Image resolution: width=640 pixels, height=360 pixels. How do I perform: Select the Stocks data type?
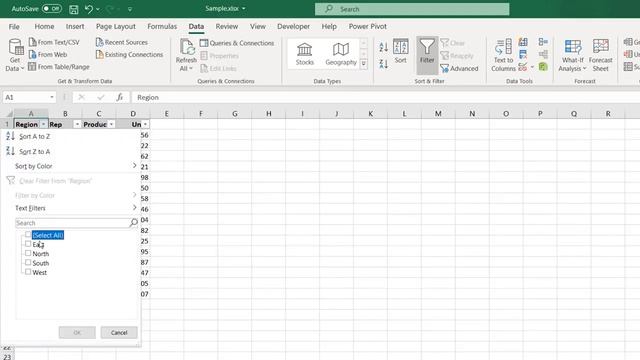coord(304,54)
